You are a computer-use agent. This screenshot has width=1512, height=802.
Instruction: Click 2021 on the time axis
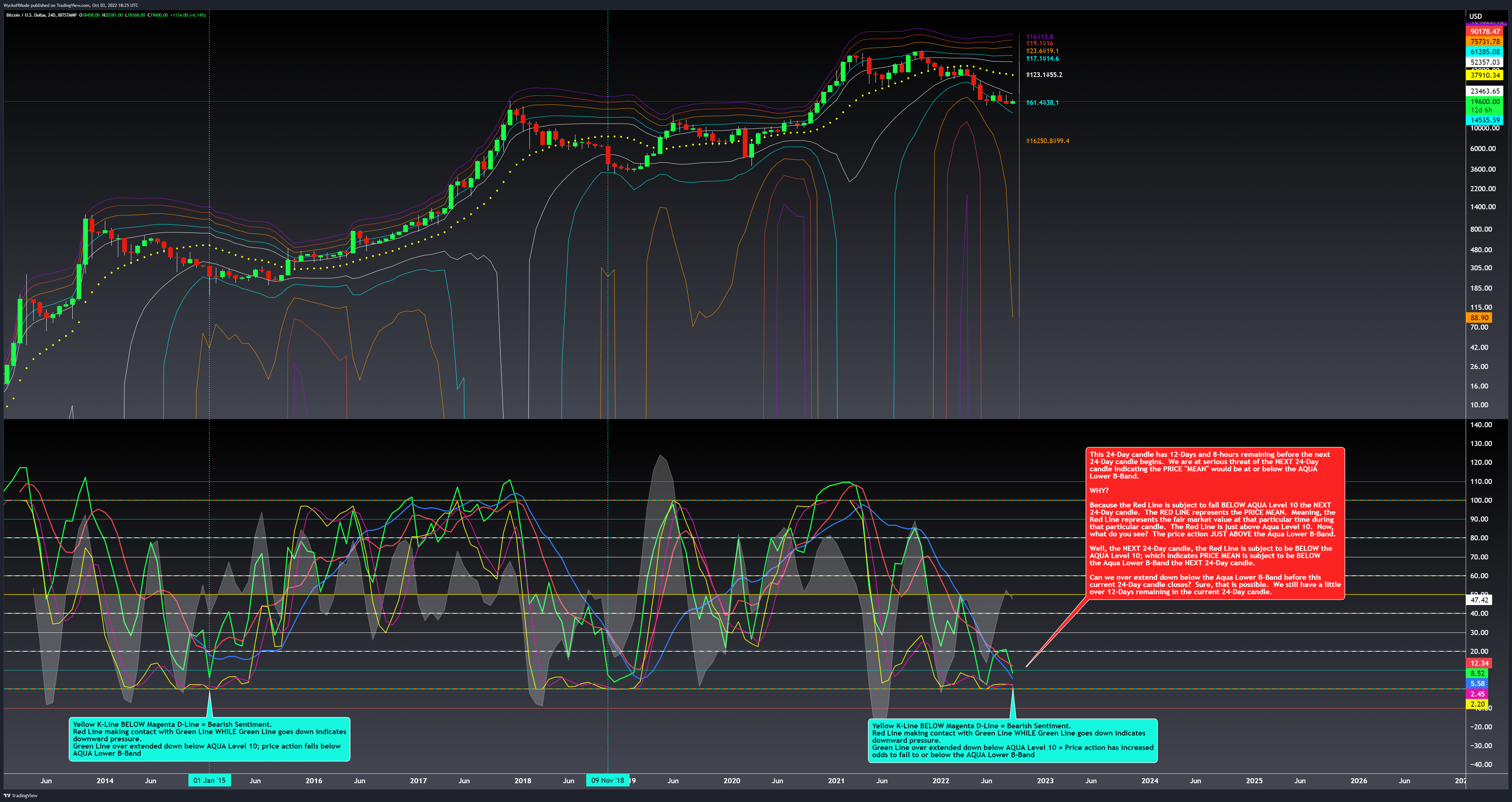836,780
